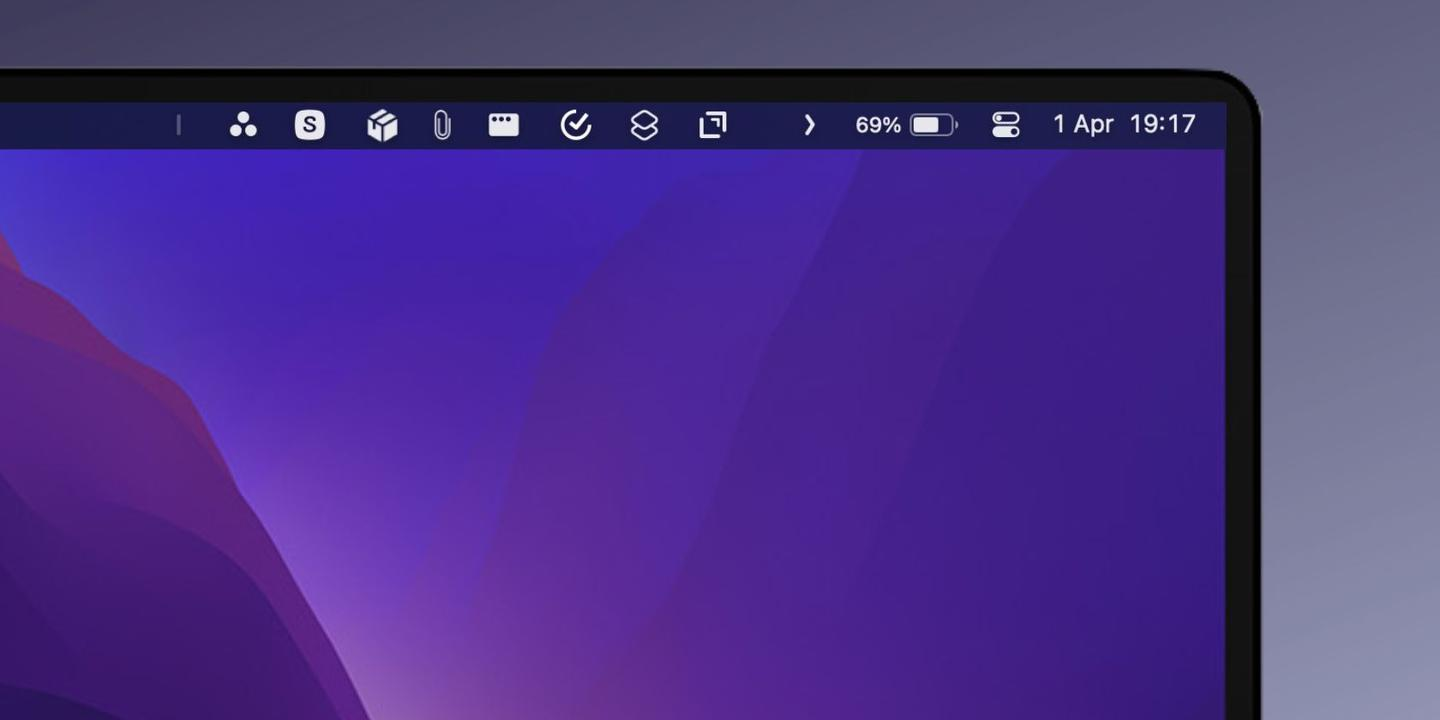Open the cardboard box icon in menu bar
The height and width of the screenshot is (720, 1440).
tap(382, 125)
